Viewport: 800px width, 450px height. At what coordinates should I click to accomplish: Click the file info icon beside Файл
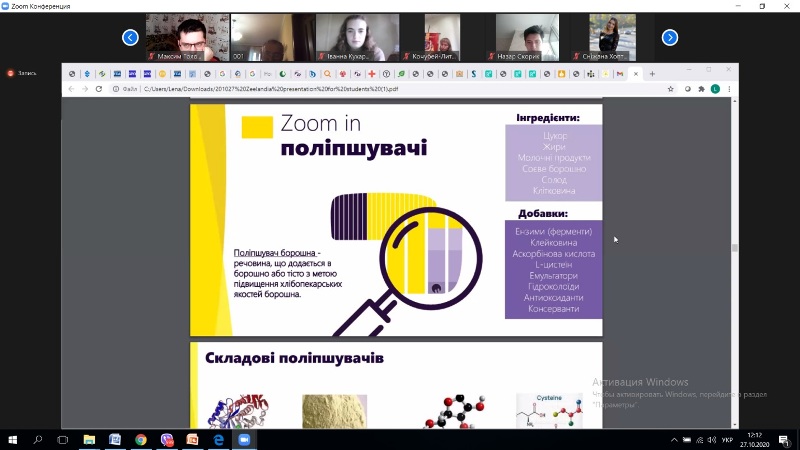pos(116,89)
